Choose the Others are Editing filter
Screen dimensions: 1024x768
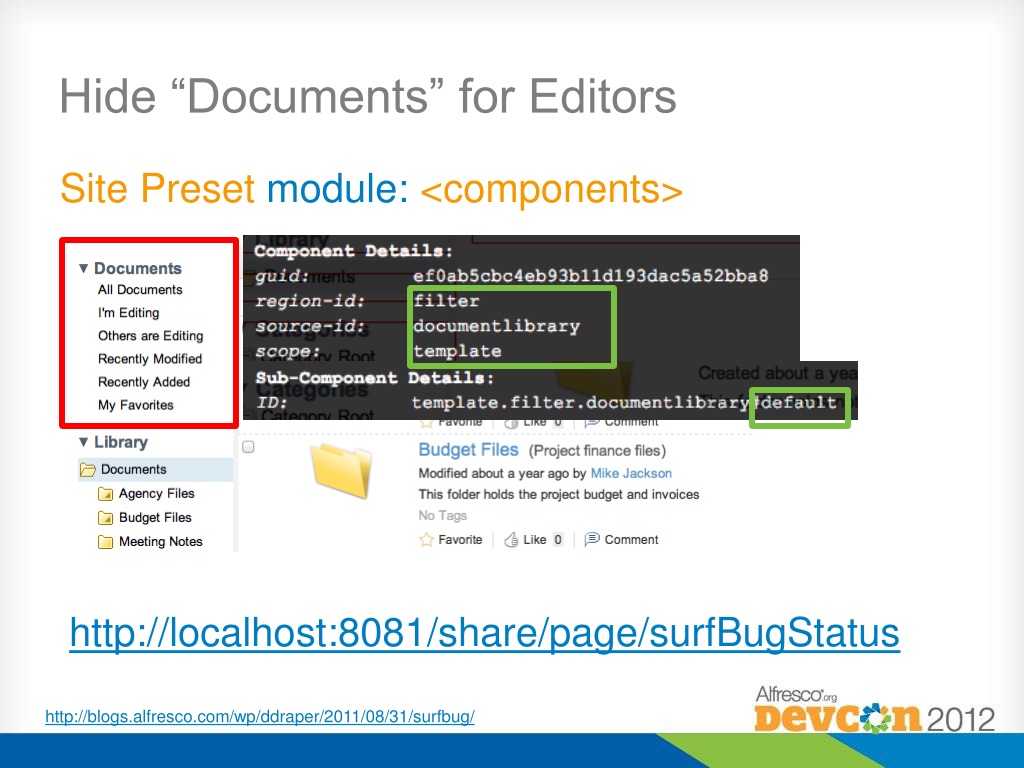click(x=150, y=336)
